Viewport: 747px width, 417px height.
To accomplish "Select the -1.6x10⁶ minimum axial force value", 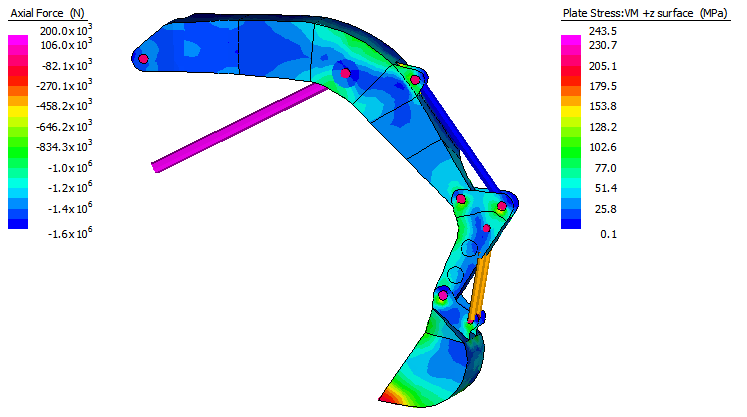I will pyautogui.click(x=70, y=234).
